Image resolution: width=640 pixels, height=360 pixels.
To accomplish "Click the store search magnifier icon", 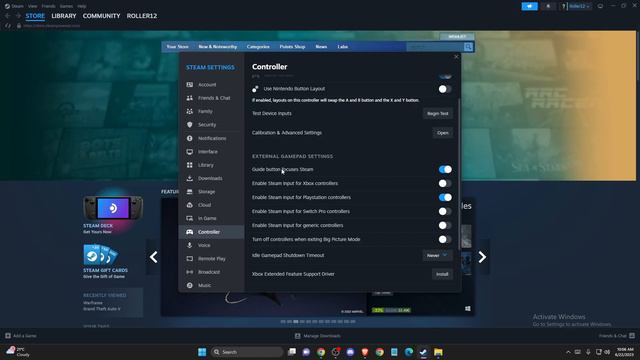I will 469,47.
